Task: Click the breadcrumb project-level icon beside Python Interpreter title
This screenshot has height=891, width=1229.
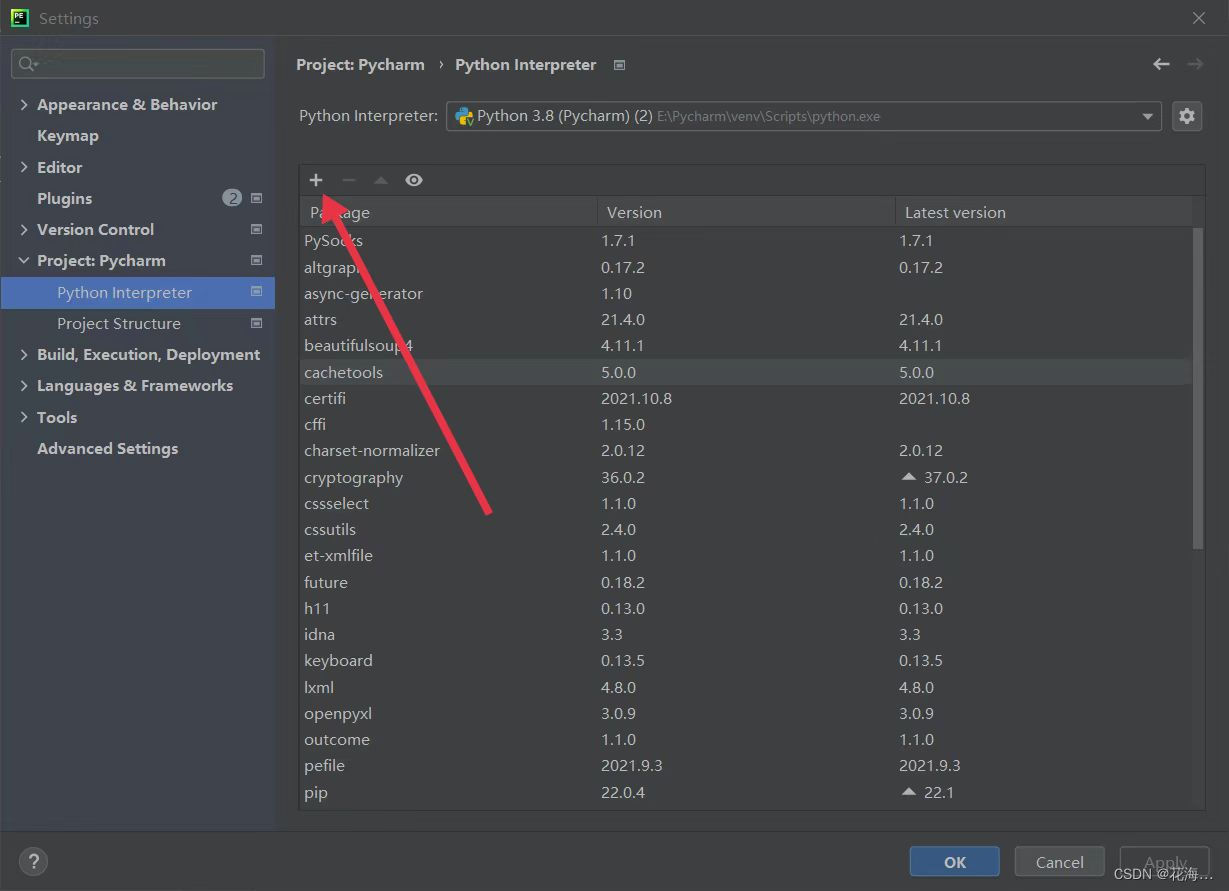Action: (x=619, y=65)
